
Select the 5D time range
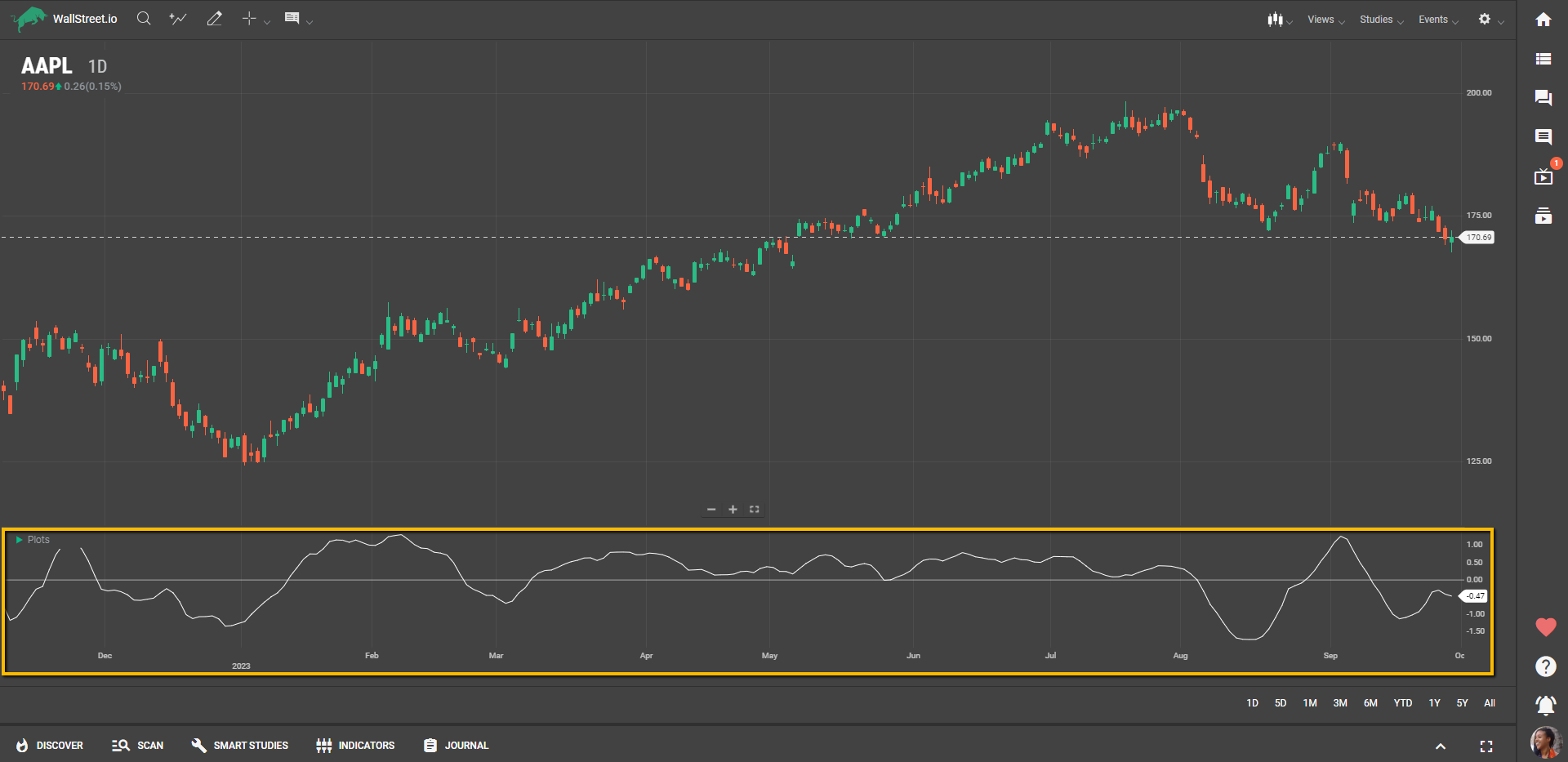pos(1281,703)
